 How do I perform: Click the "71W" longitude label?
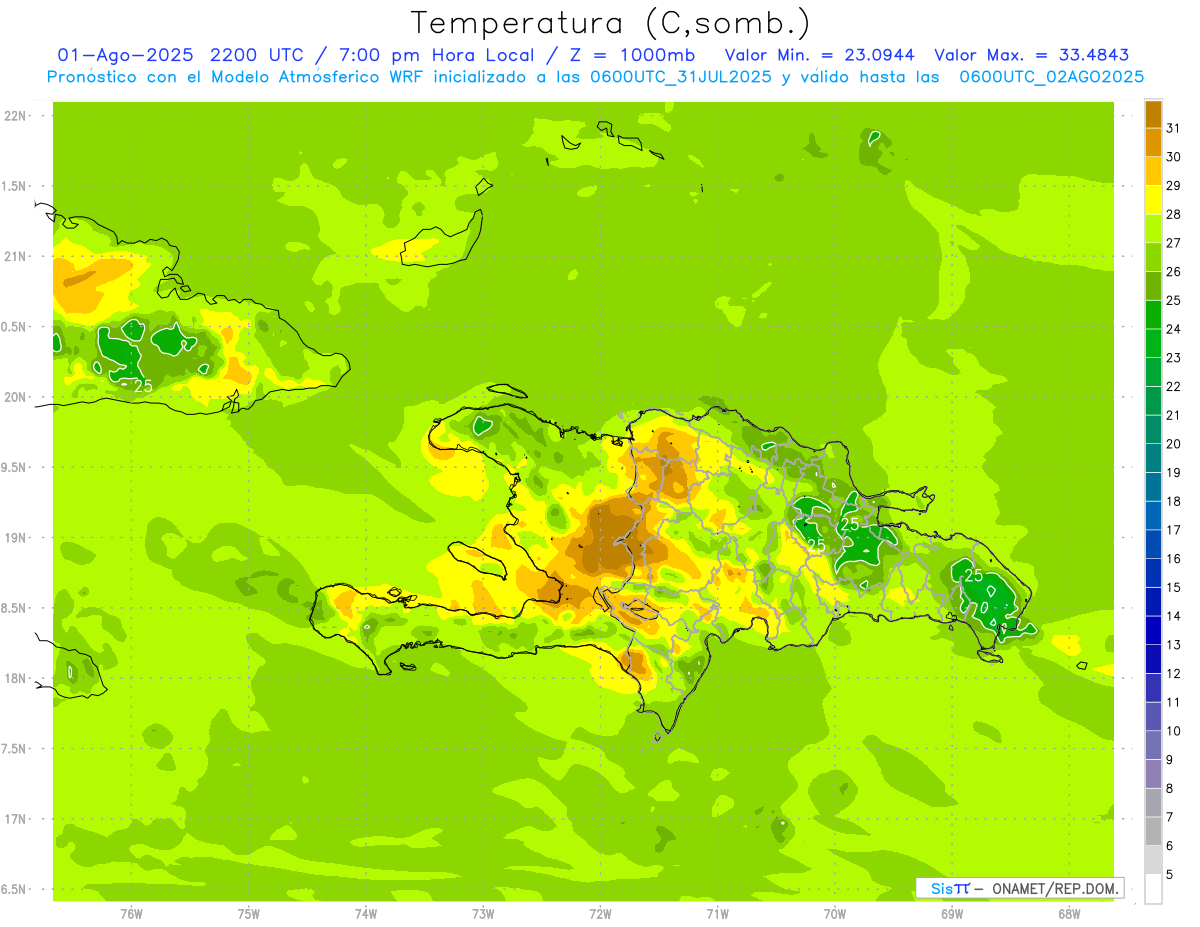(717, 913)
